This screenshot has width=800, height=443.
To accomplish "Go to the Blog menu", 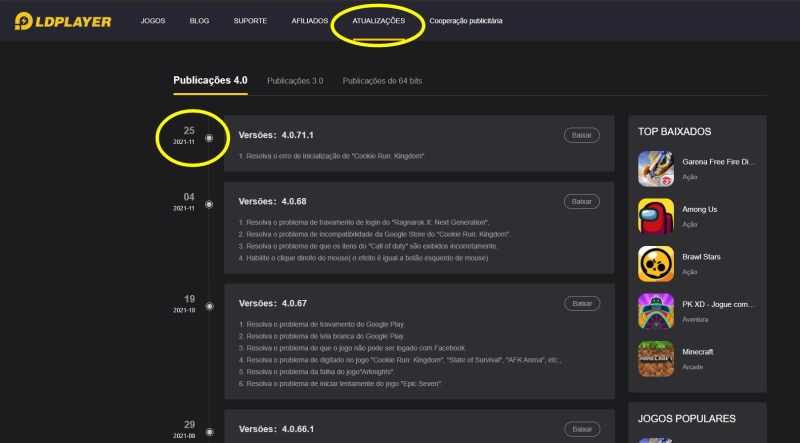I will tap(200, 21).
